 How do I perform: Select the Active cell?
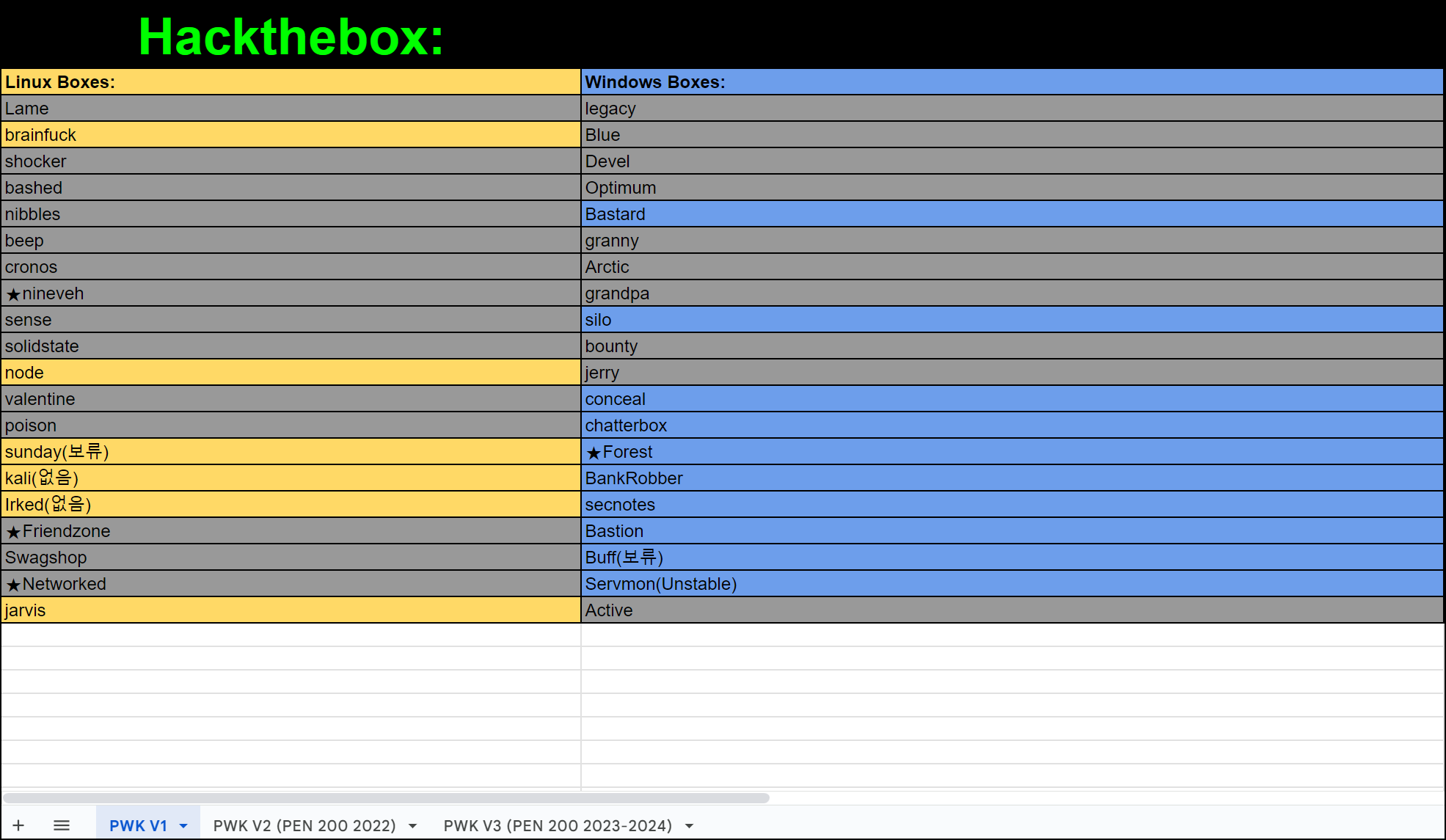click(x=1012, y=610)
